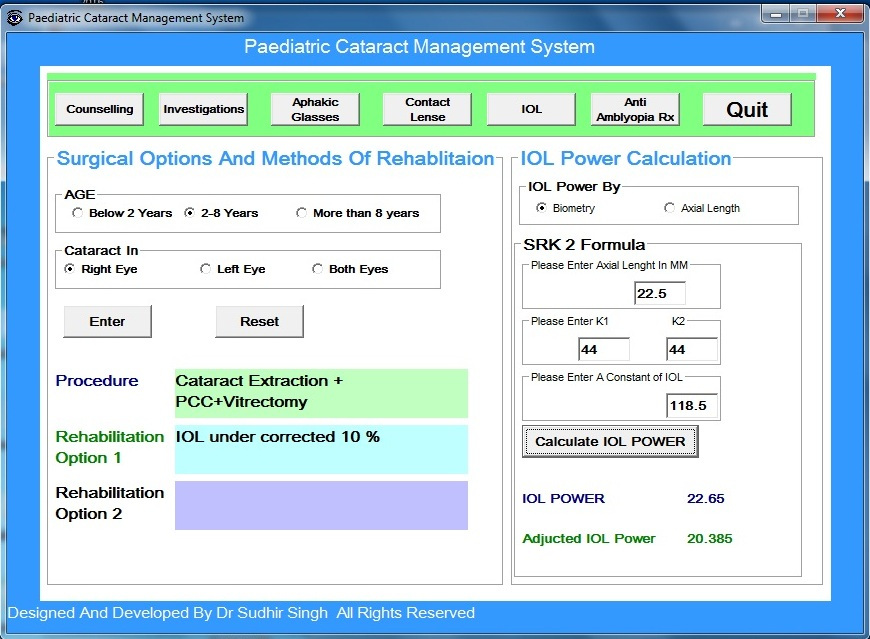Image resolution: width=870 pixels, height=639 pixels.
Task: Open Anti Amblyopia Rx section
Action: tap(635, 109)
